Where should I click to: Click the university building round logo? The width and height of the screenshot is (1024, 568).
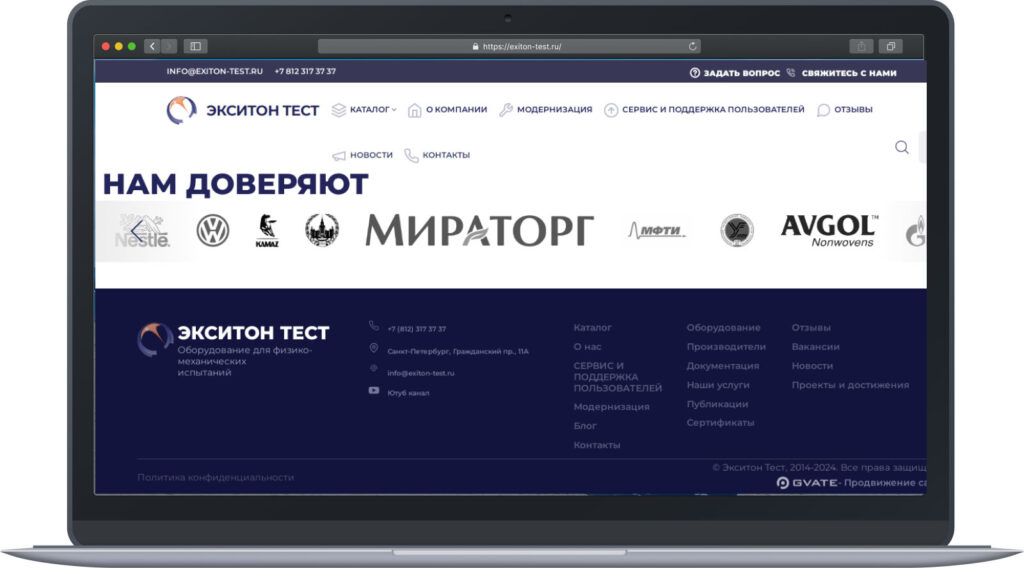(x=322, y=230)
